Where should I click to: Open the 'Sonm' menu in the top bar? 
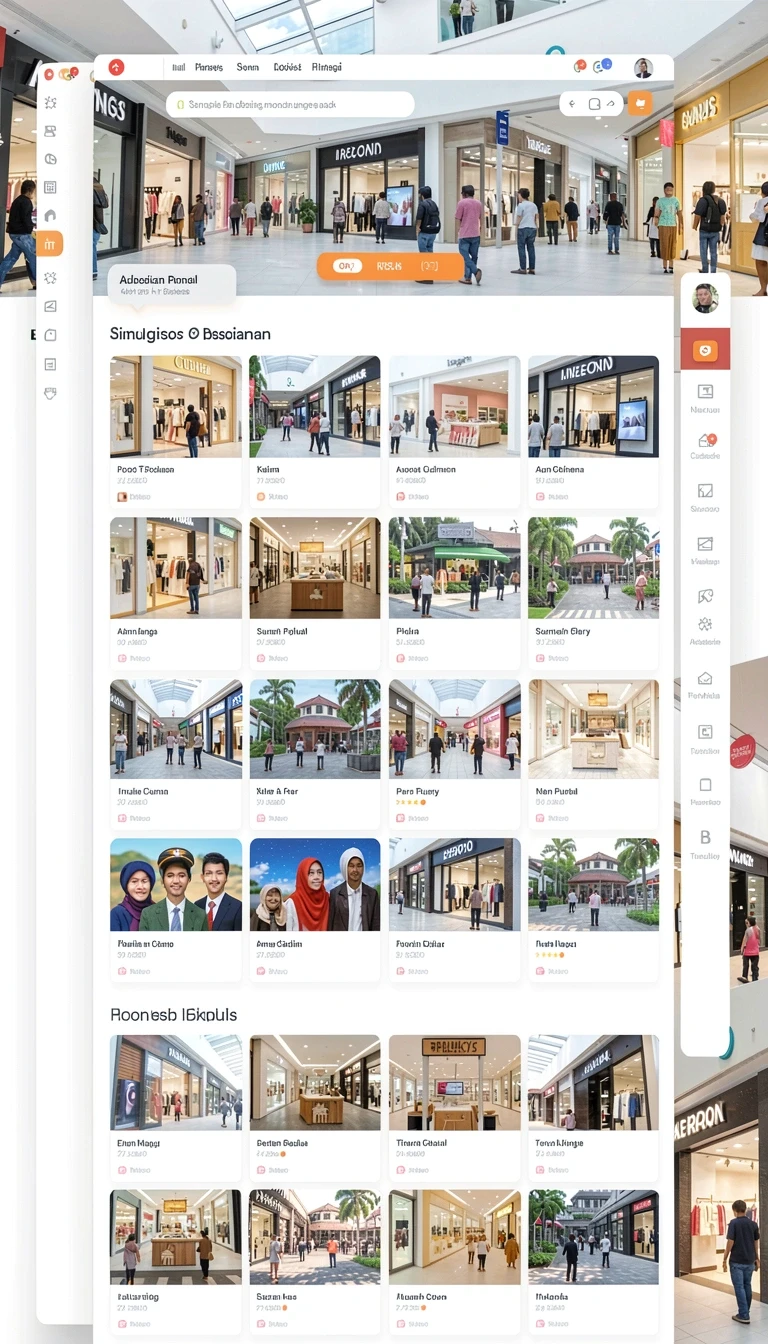click(x=248, y=67)
